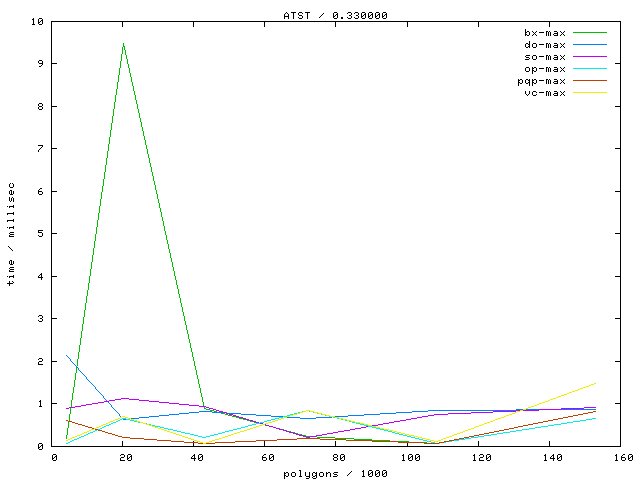Click the x-axis tick label 160
Screen dimensions: 640x480
pos(624,457)
